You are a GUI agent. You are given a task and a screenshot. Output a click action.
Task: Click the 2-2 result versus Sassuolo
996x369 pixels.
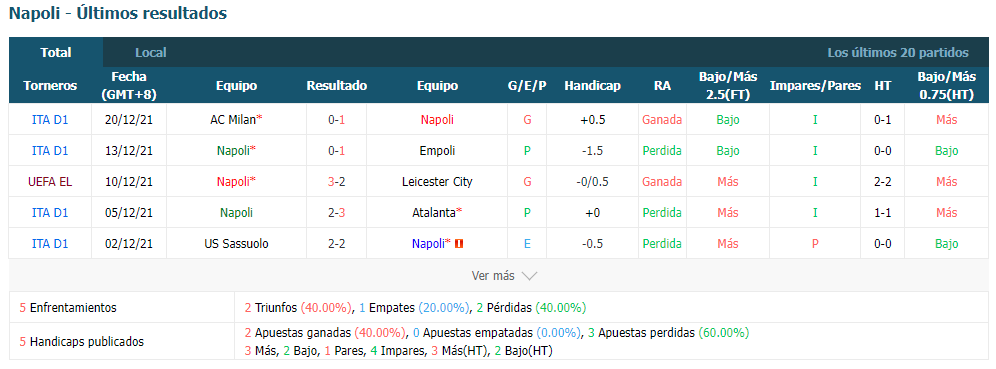pyautogui.click(x=337, y=243)
